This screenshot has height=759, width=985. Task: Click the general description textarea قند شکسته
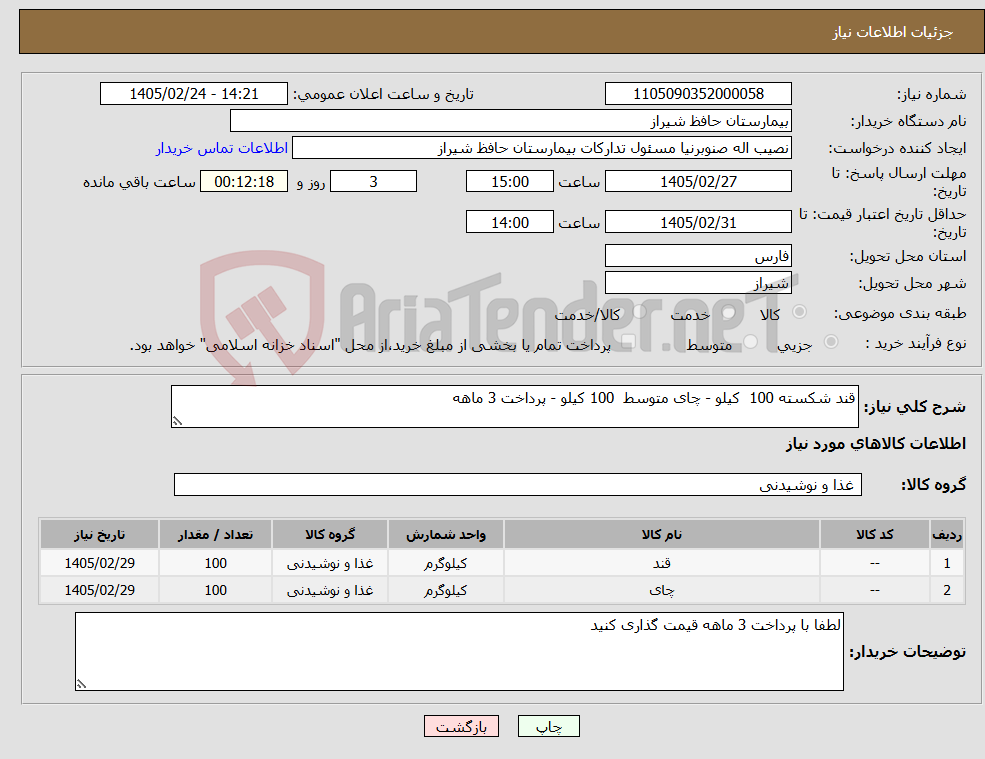pos(514,407)
